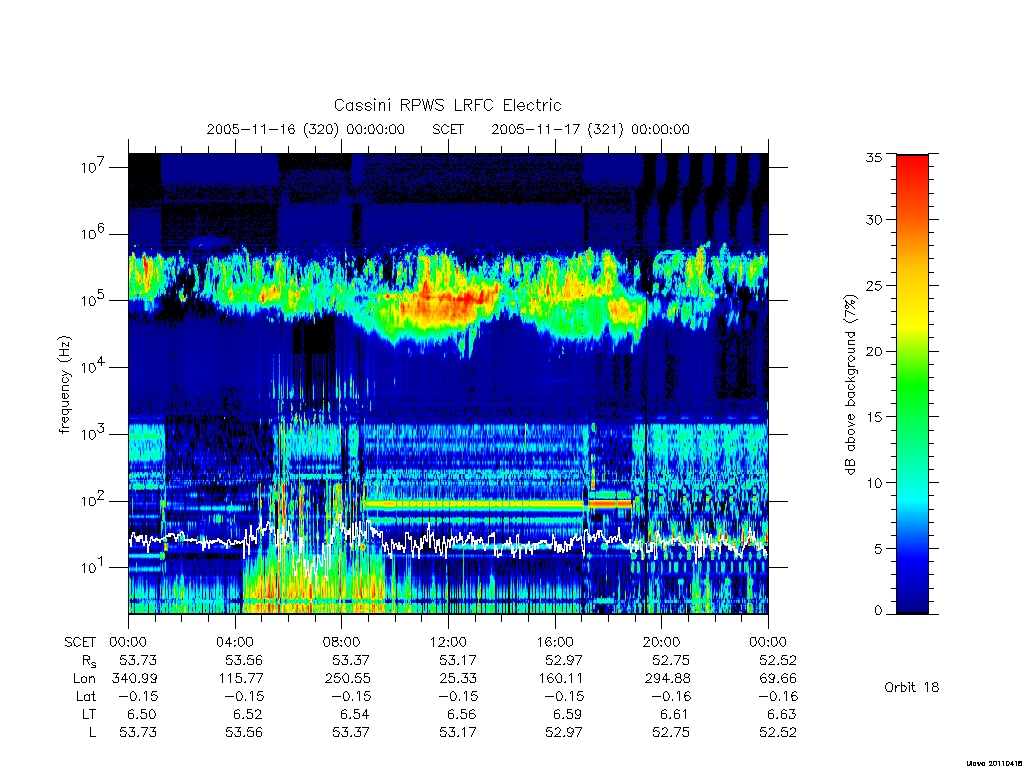Click the green middle of the colorbar
This screenshot has height=768, width=1024.
912,384
